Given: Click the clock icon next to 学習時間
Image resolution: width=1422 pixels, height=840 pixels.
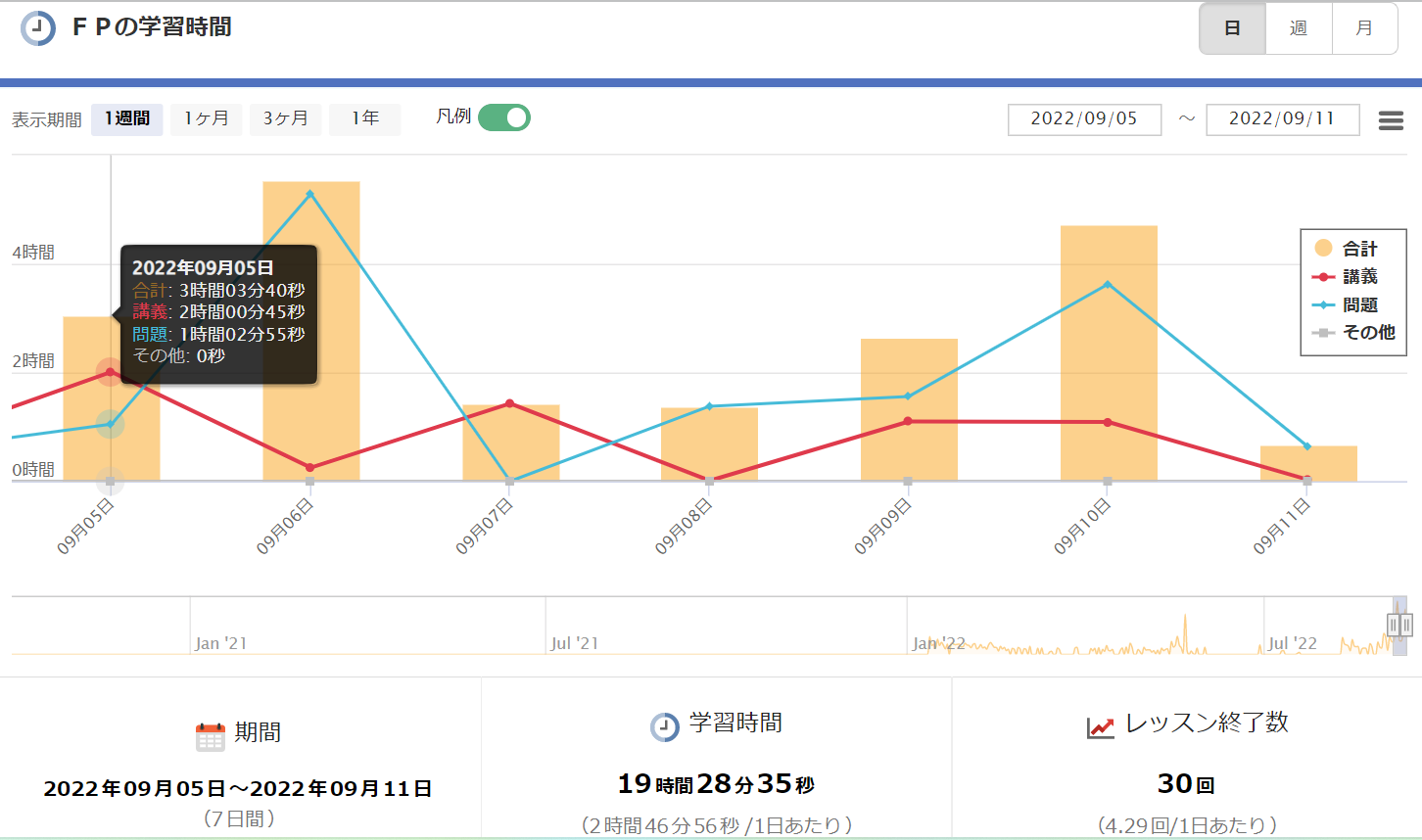Looking at the screenshot, I should [x=665, y=726].
